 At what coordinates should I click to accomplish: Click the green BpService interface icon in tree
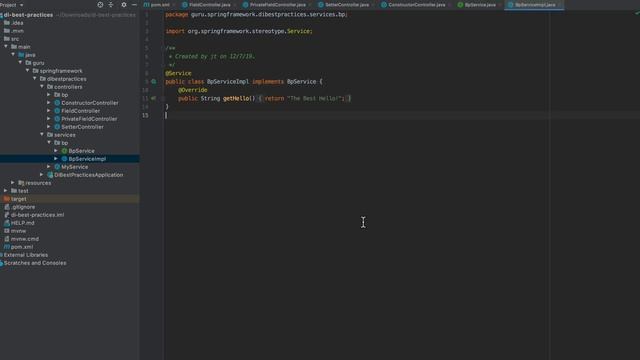tap(64, 151)
